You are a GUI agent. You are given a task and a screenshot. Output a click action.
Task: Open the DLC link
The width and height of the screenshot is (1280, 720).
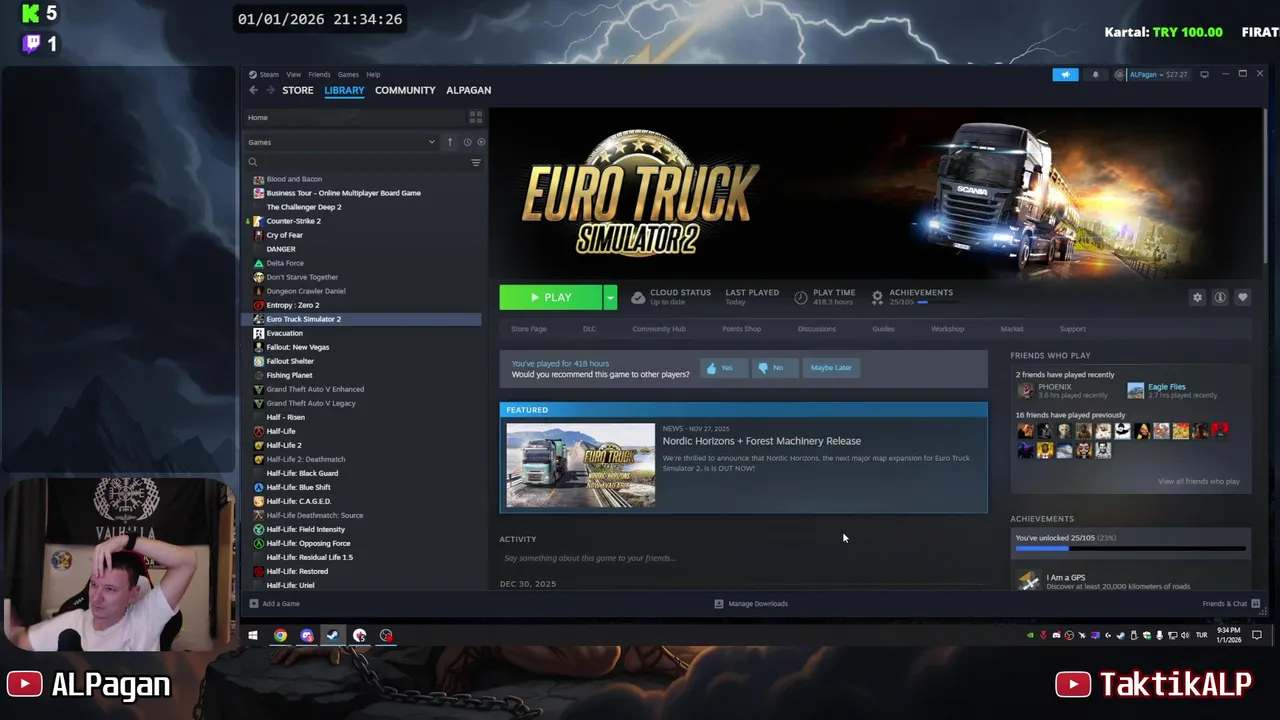point(589,329)
